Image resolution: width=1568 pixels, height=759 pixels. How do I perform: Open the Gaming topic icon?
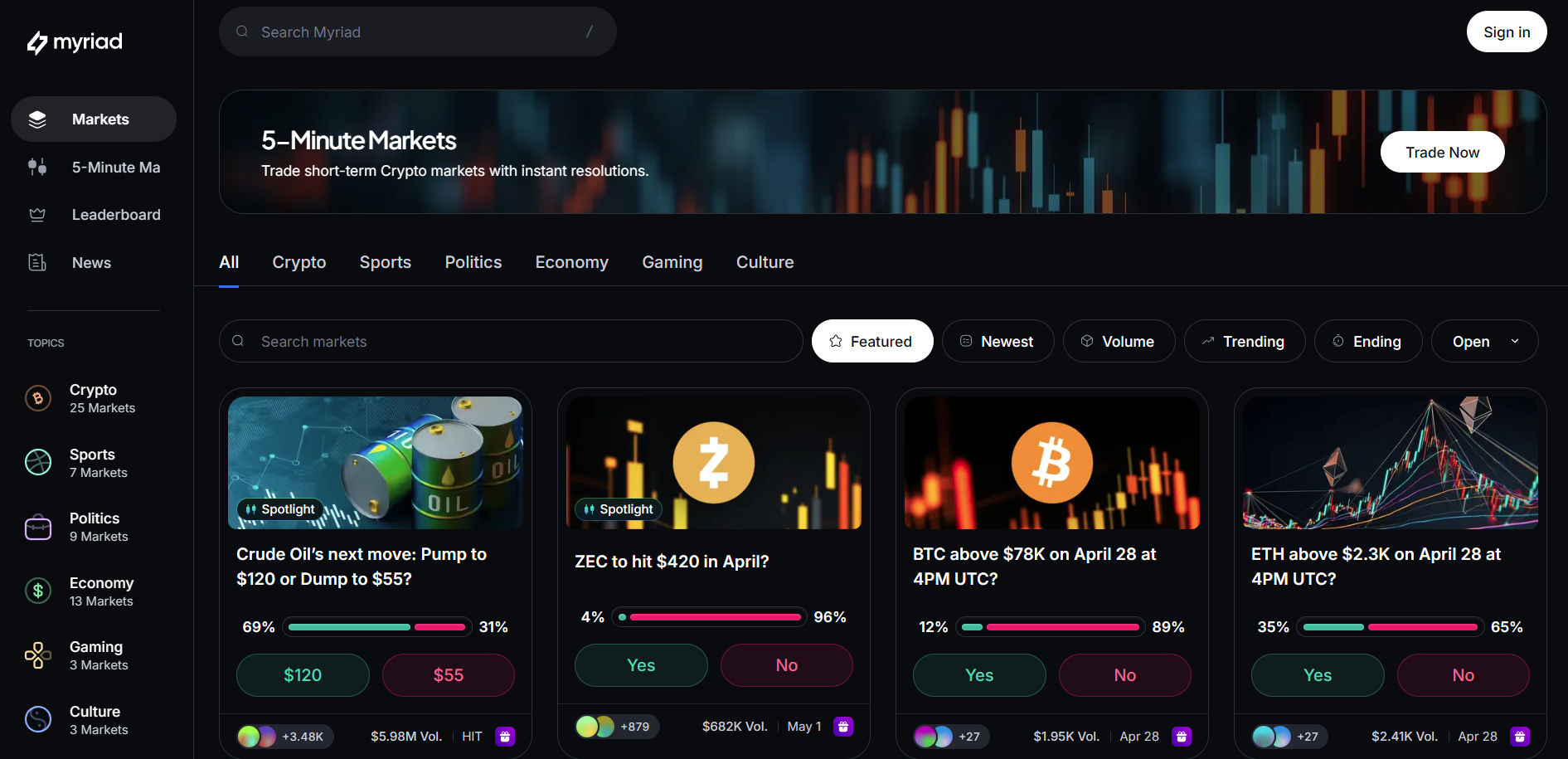pos(38,654)
